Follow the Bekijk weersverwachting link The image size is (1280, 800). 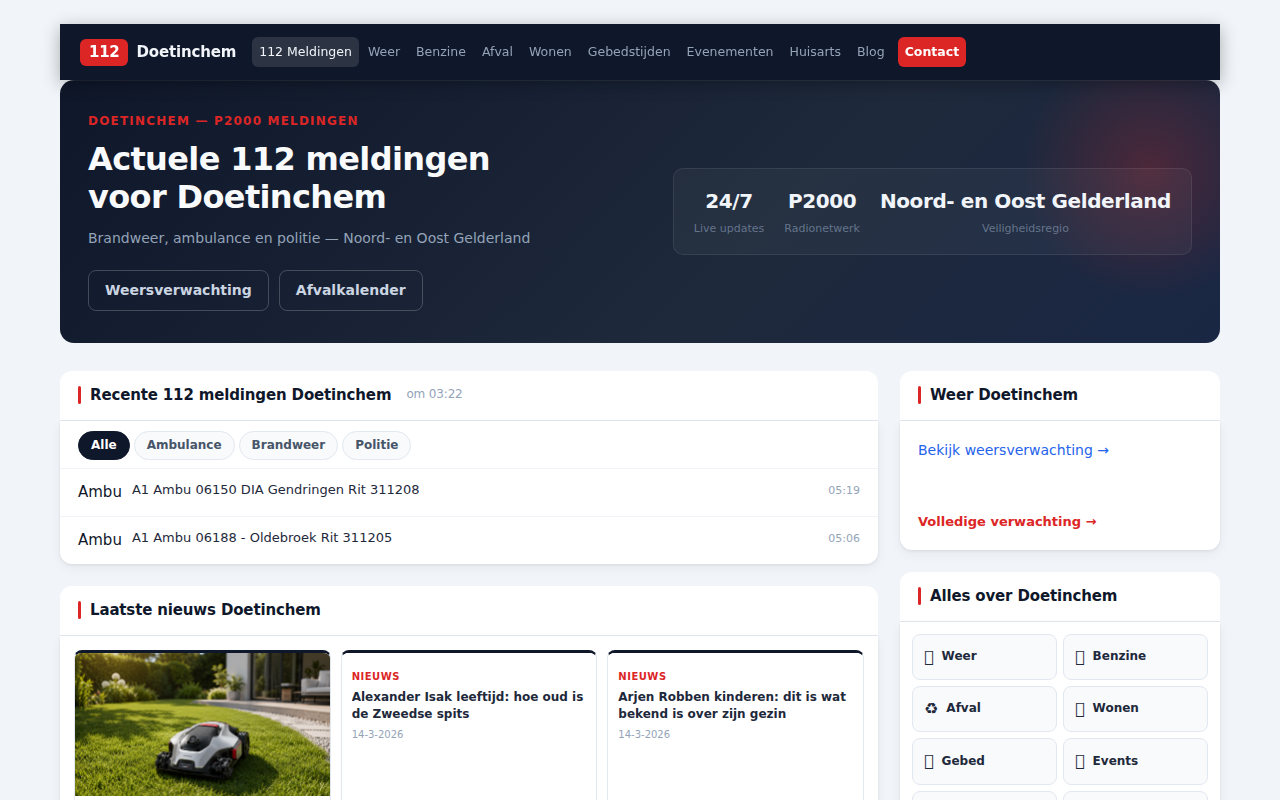click(1013, 450)
